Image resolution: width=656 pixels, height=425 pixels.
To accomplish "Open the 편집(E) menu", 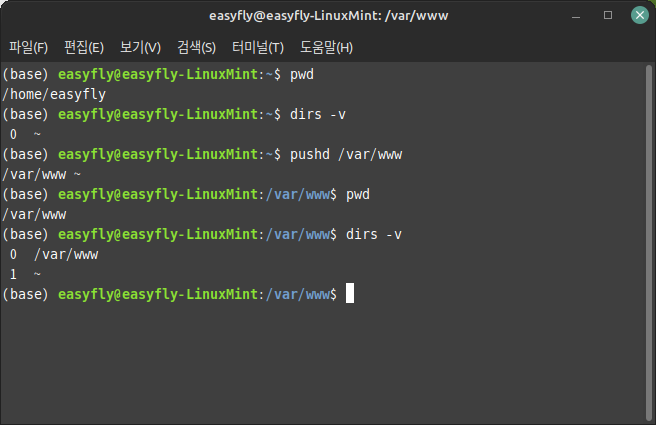I will [84, 47].
